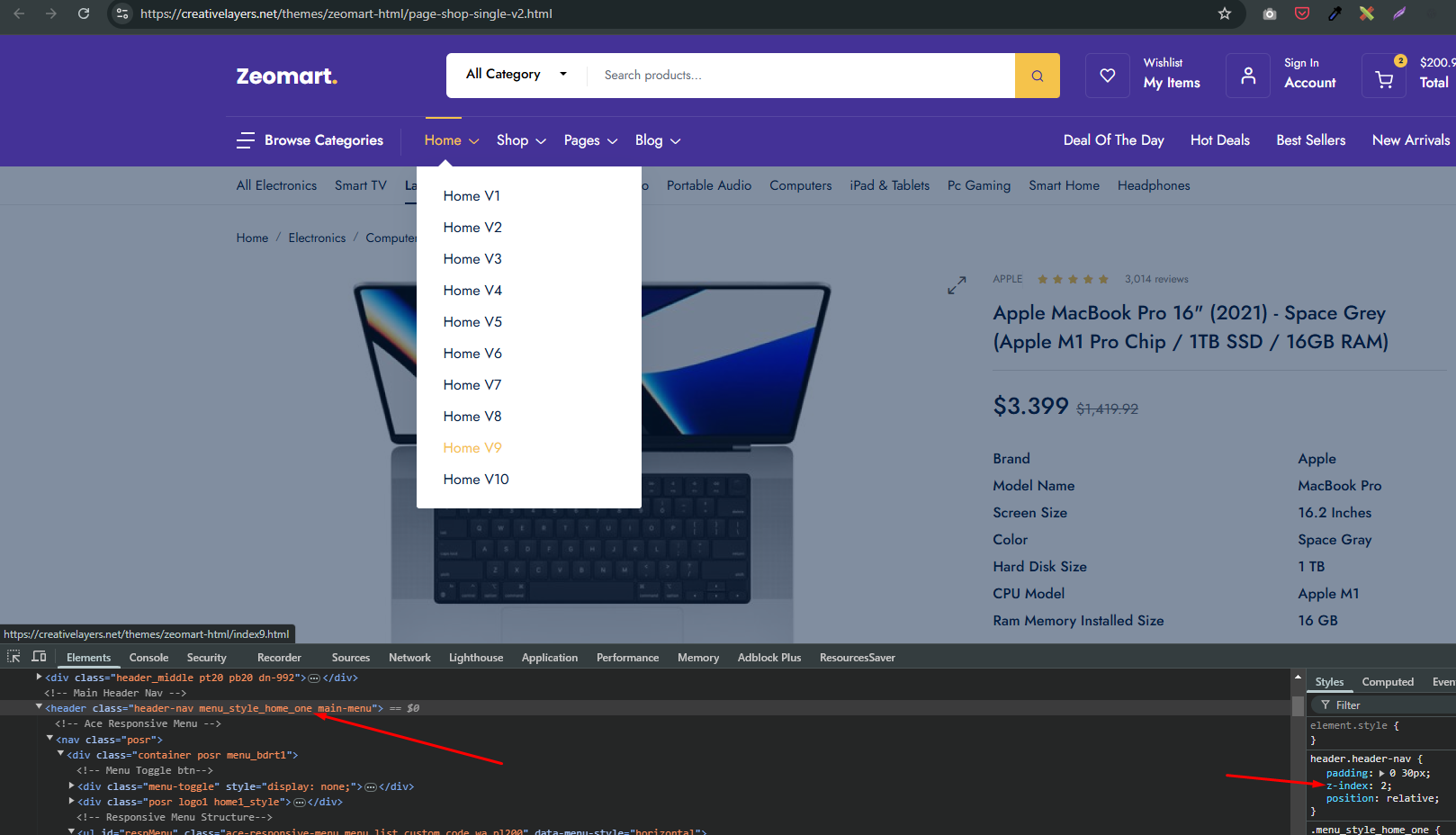Click the Pc Gaming category link
The width and height of the screenshot is (1456, 835).
(x=979, y=185)
